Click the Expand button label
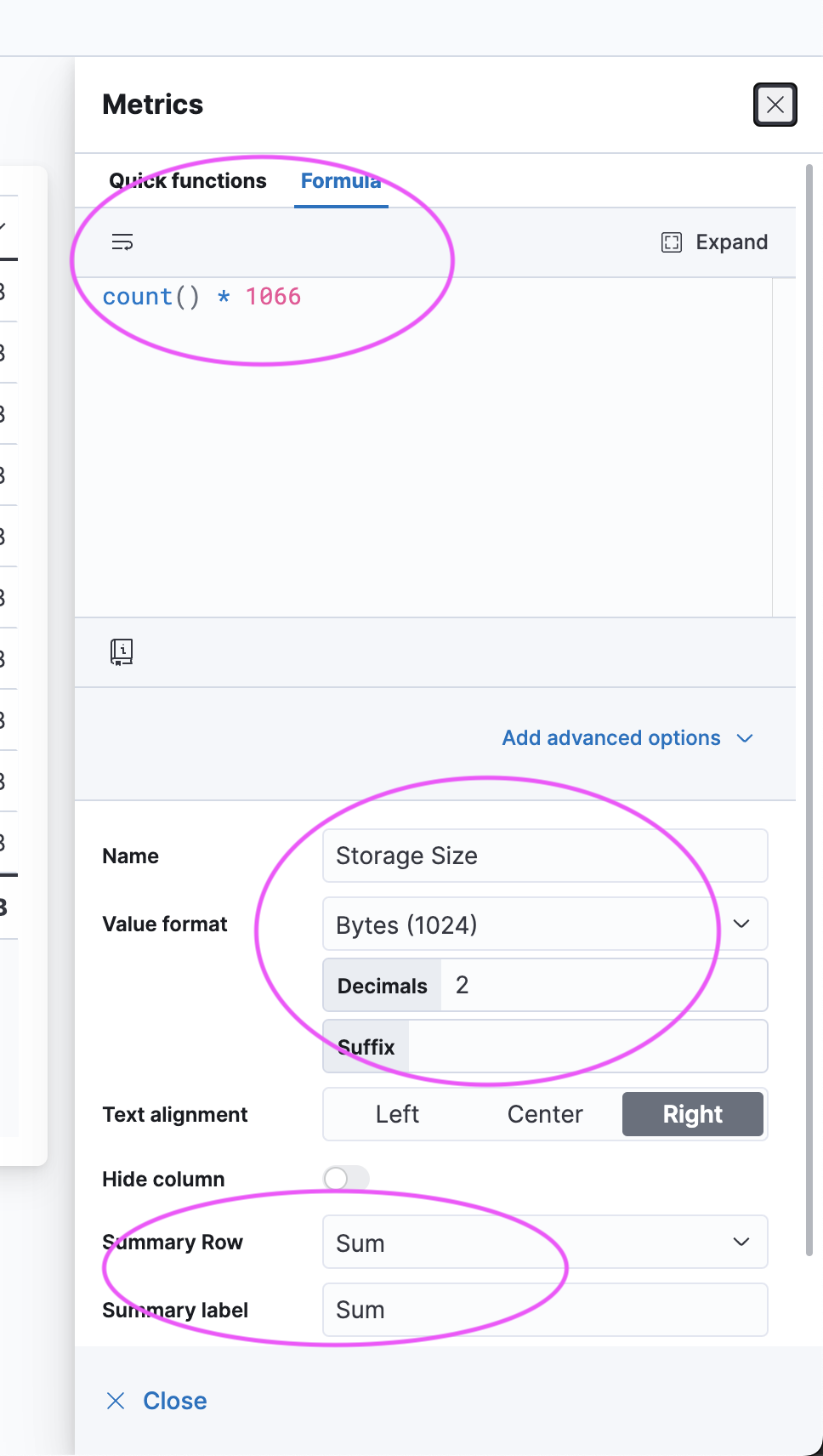 tap(731, 242)
